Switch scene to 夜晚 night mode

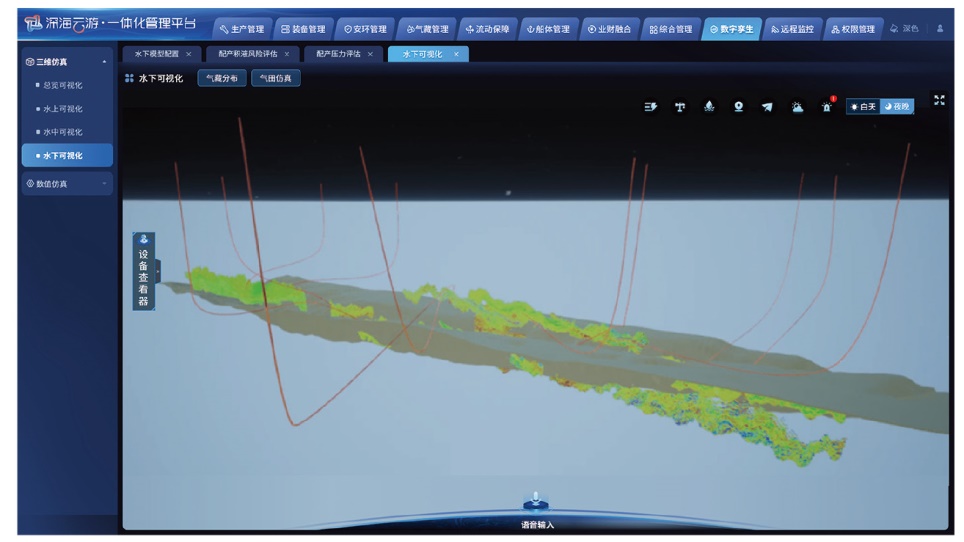click(897, 106)
